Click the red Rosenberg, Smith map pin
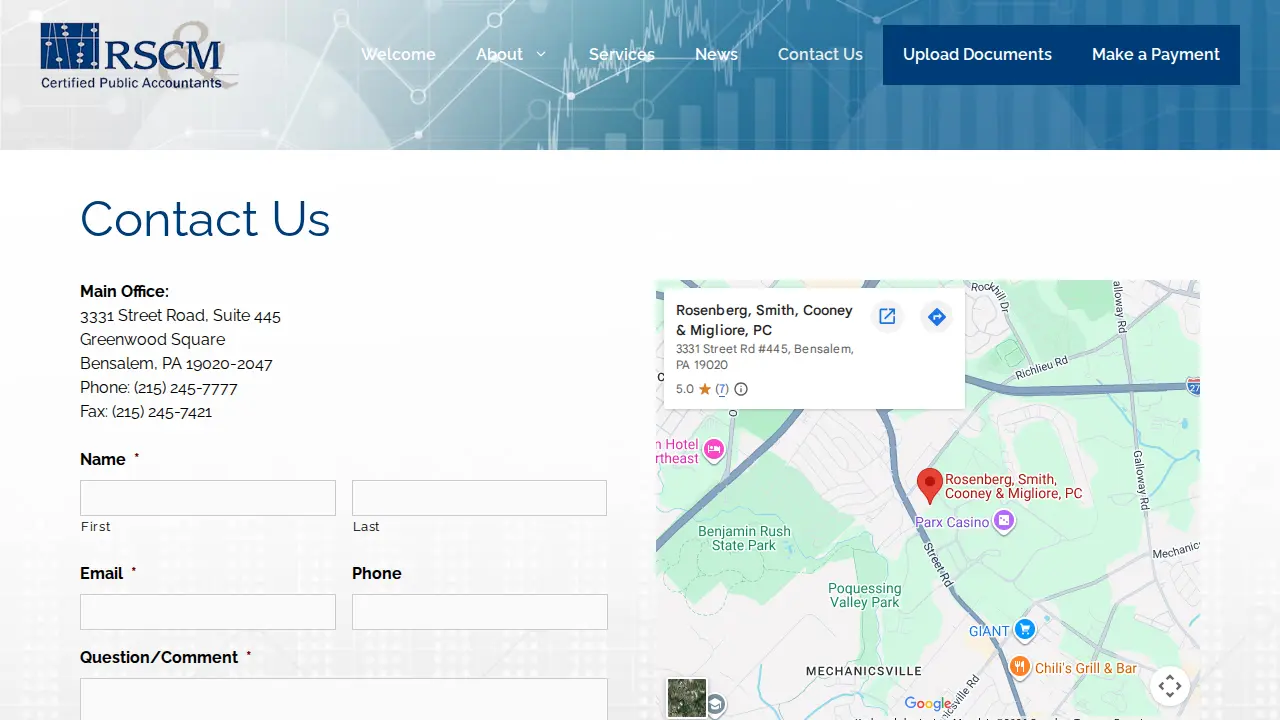The height and width of the screenshot is (720, 1280). [x=930, y=485]
